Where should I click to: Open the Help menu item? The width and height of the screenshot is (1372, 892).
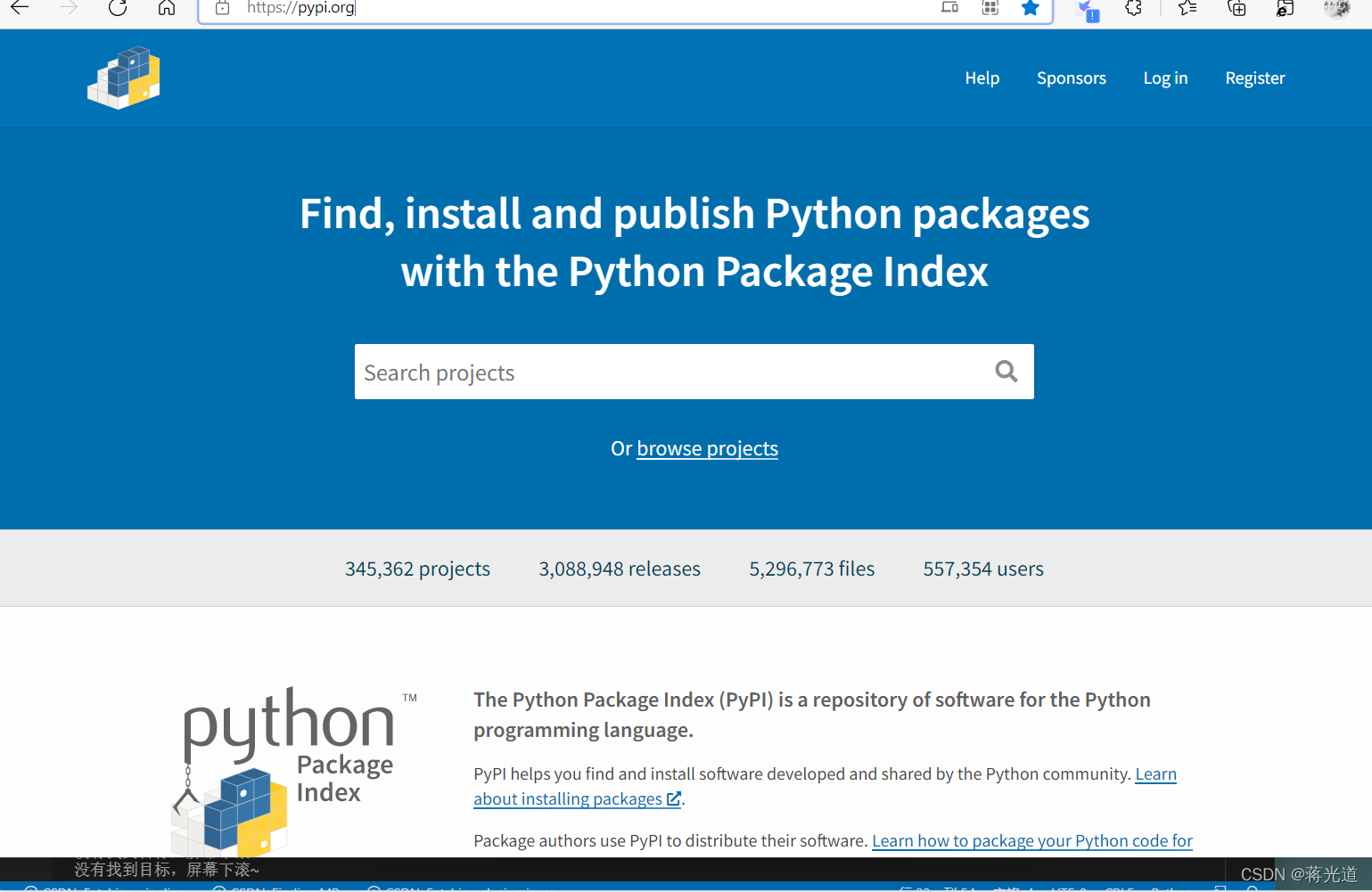pos(982,78)
